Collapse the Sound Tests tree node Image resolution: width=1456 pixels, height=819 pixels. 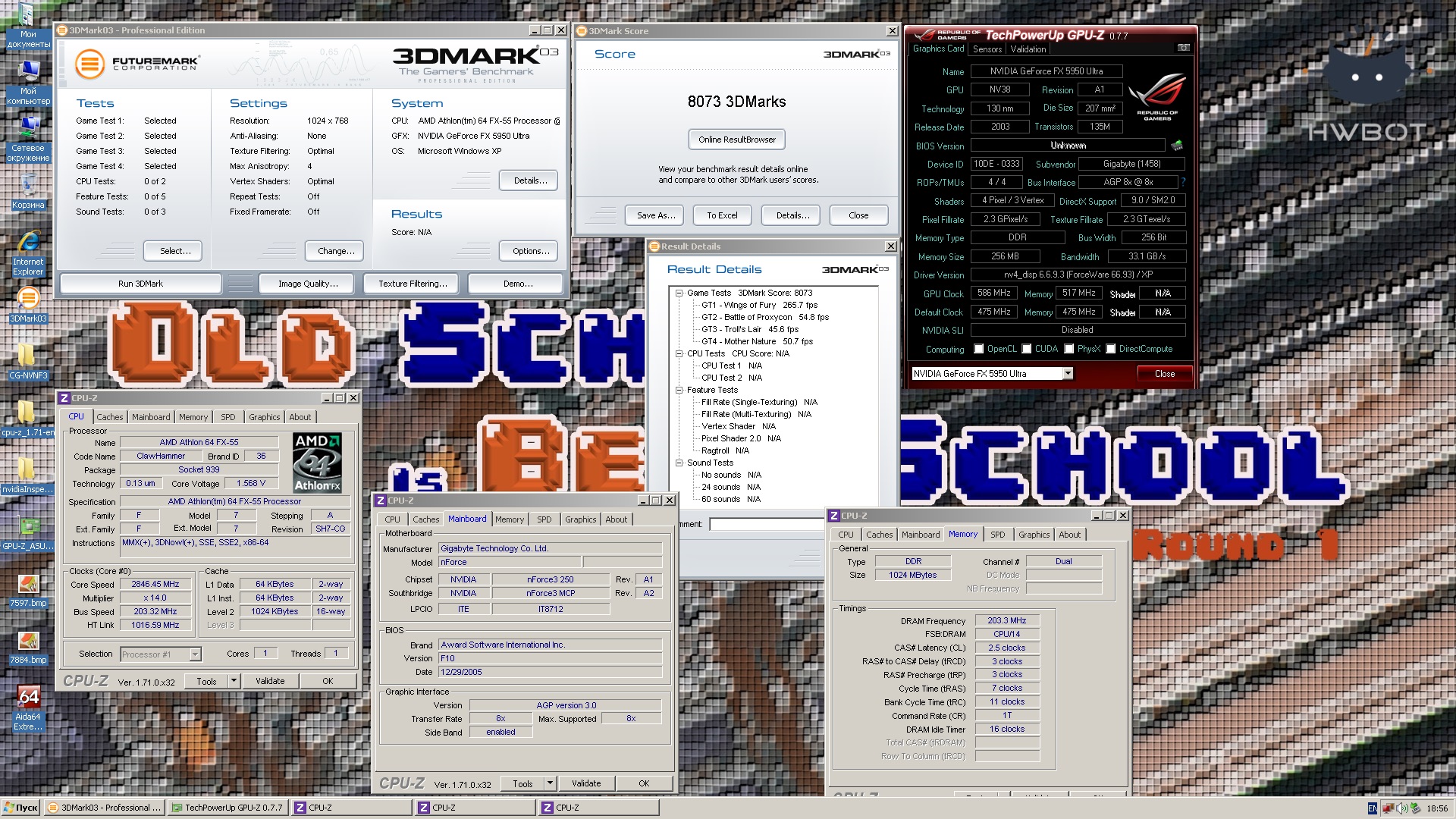[x=679, y=463]
